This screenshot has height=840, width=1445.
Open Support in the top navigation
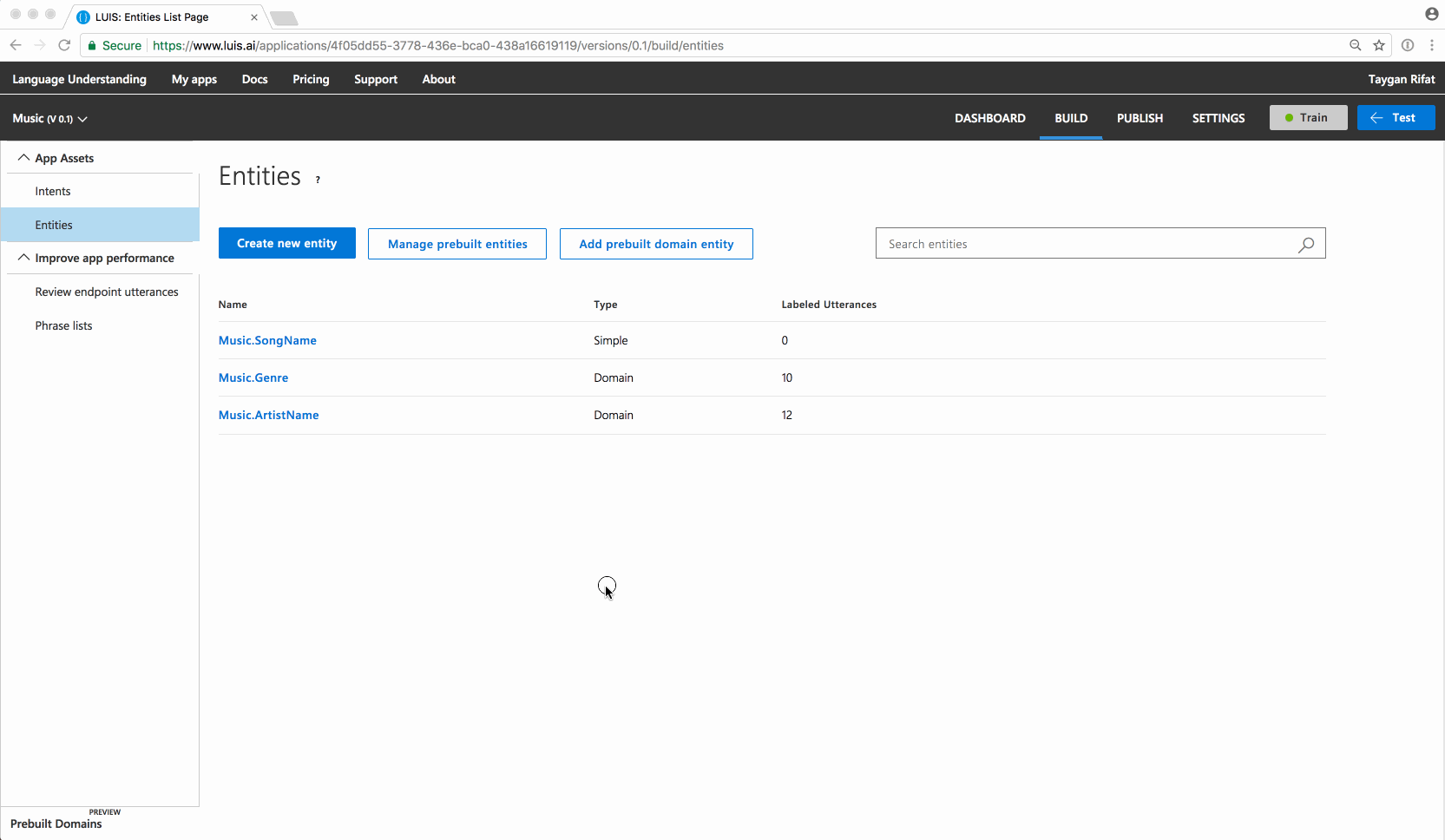[376, 79]
